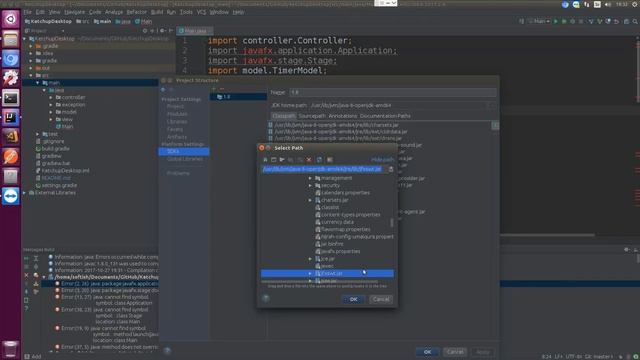640x360 pixels.
Task: Open the Analyze menu
Action: point(113,12)
